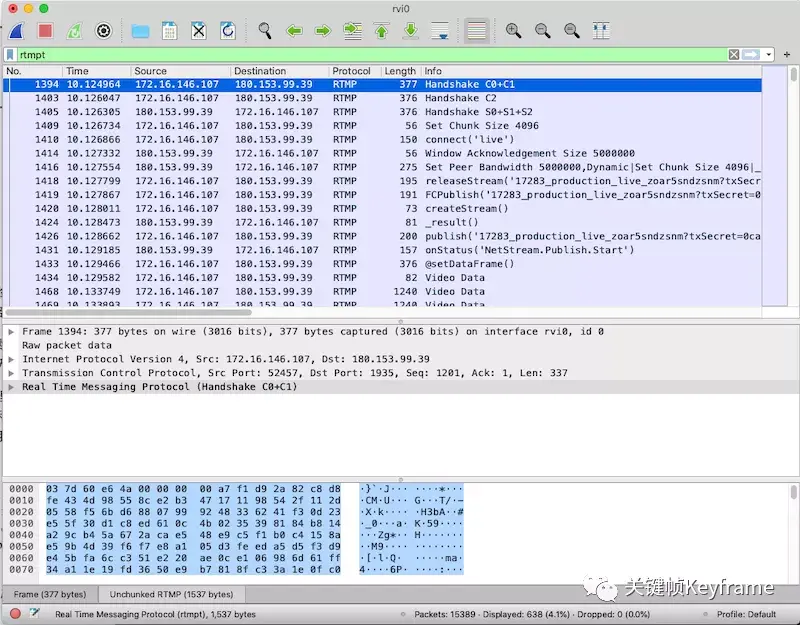Sort by the Info column header
Viewport: 800px width, 625px height.
[591, 71]
